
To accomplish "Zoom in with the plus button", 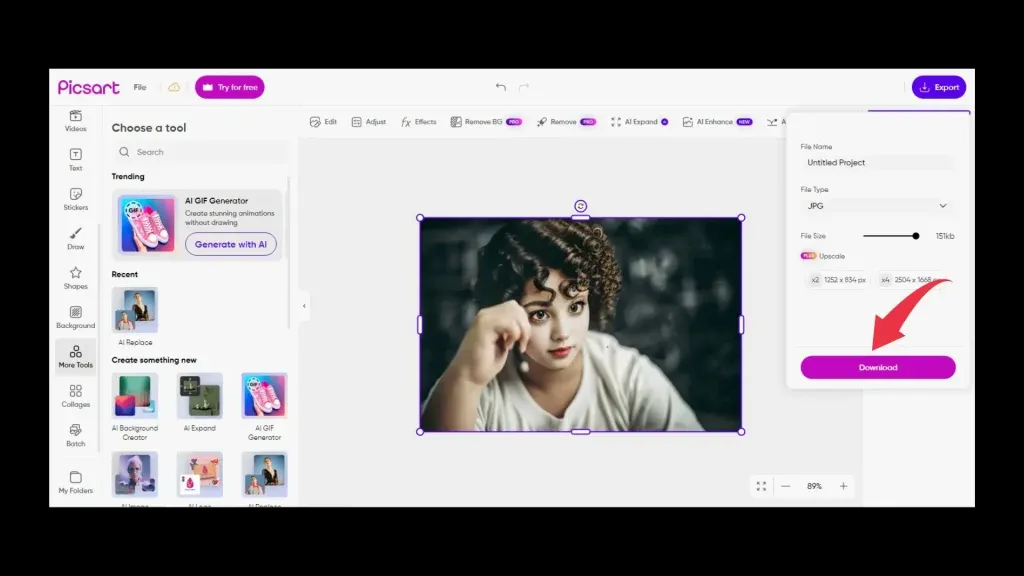I will coord(843,486).
